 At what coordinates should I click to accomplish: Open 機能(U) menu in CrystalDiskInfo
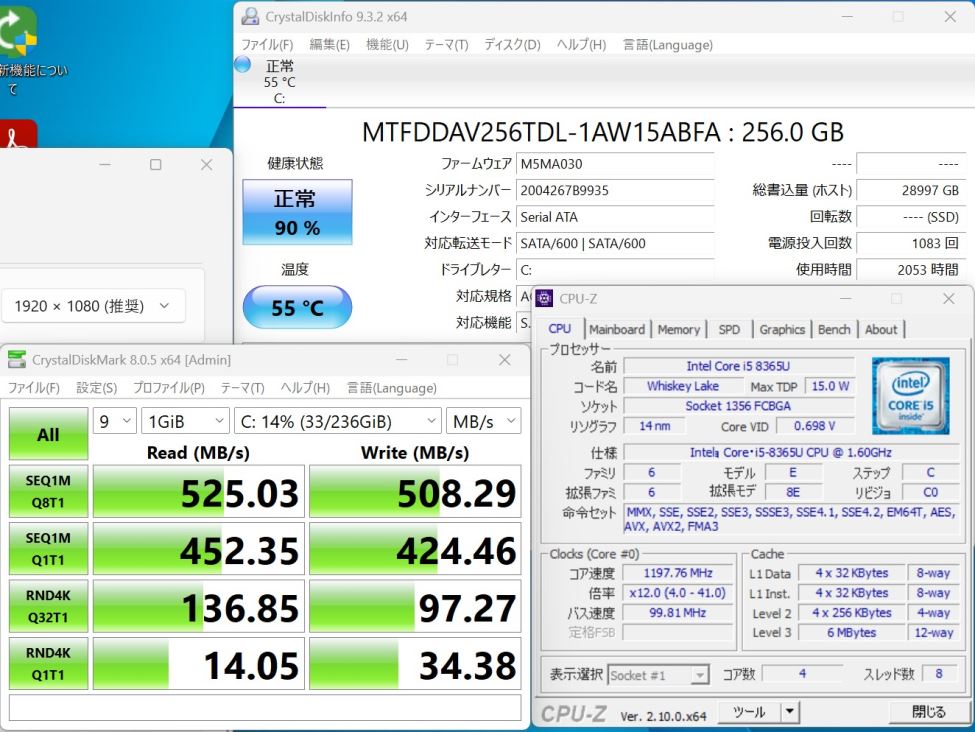click(x=387, y=45)
